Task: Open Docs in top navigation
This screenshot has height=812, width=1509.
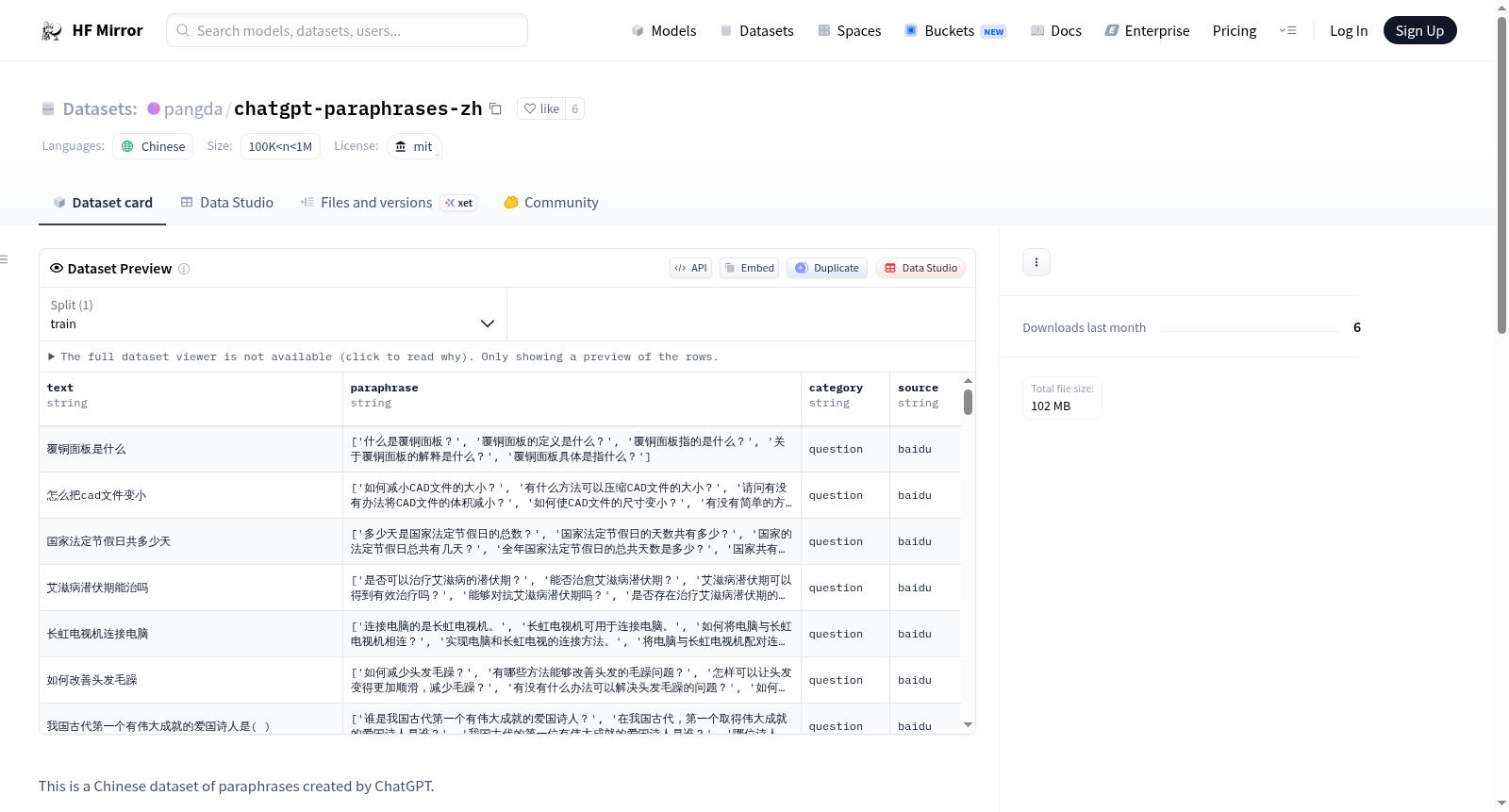Action: click(x=1056, y=31)
